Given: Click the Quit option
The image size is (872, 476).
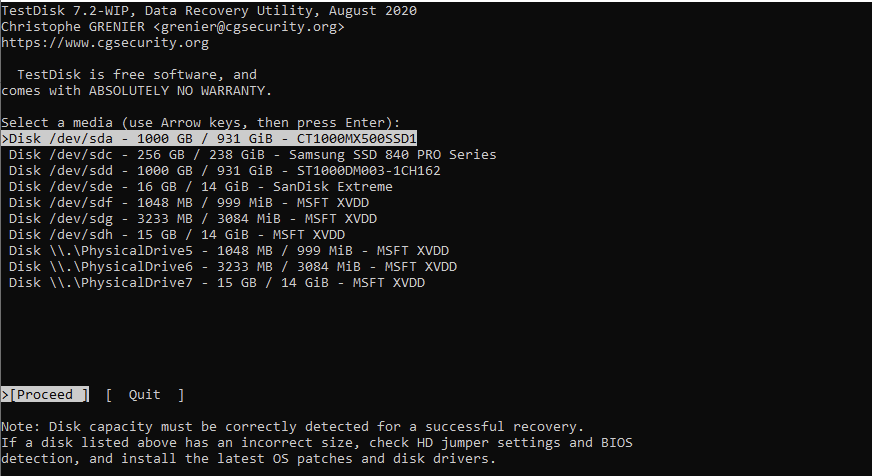Looking at the screenshot, I should [x=145, y=395].
